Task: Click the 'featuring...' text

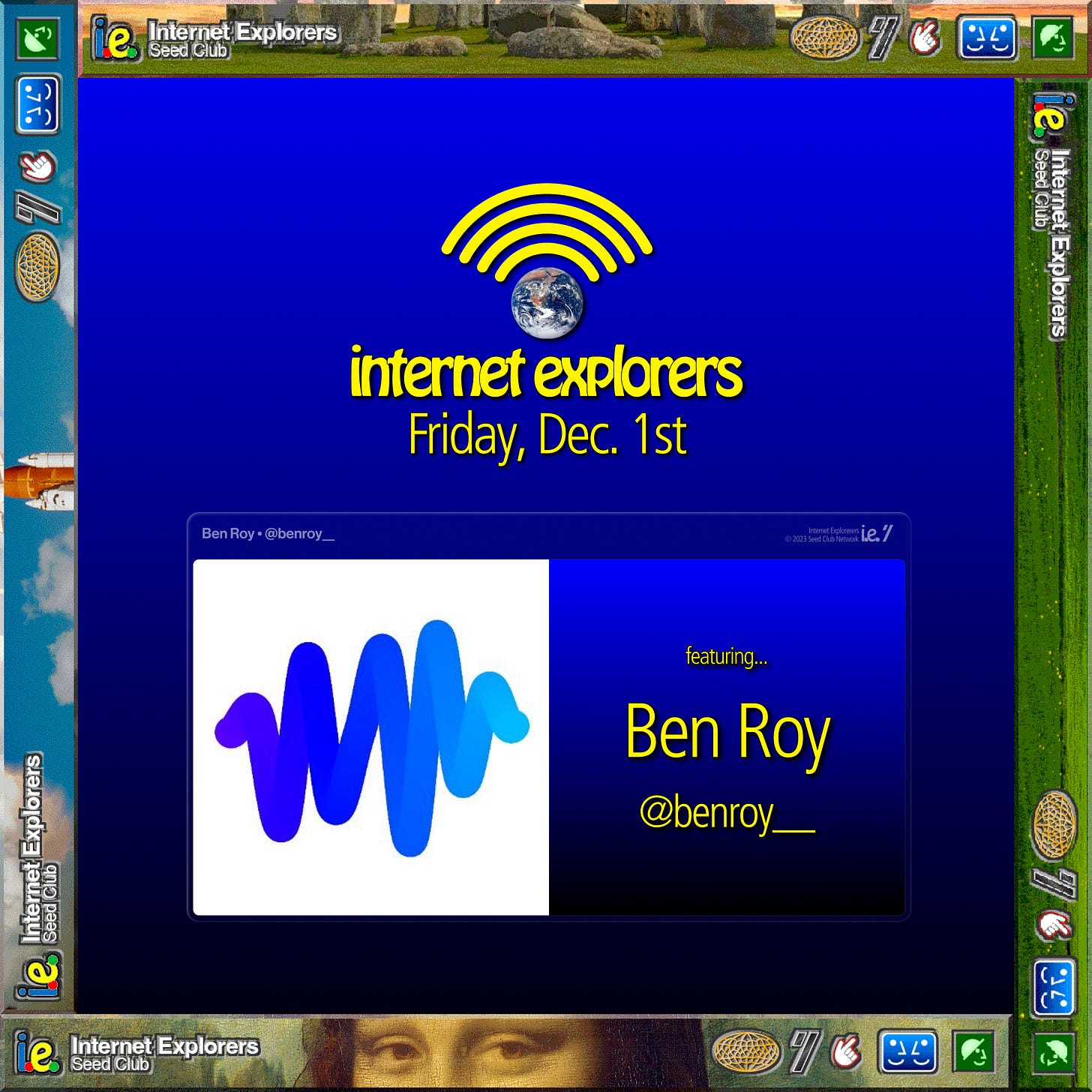Action: (x=726, y=656)
